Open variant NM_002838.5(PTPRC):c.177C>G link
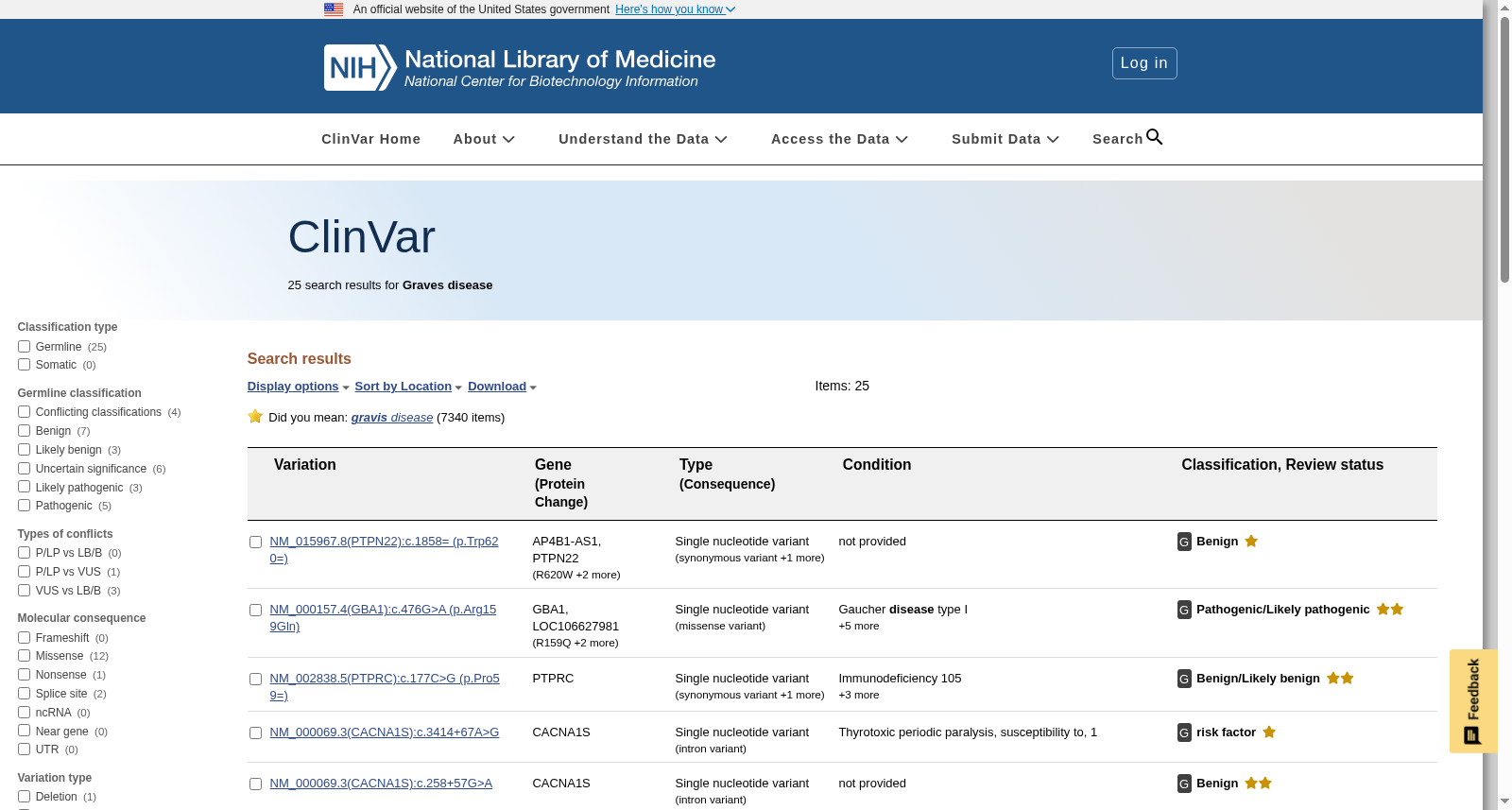The height and width of the screenshot is (810, 1512). coord(385,687)
